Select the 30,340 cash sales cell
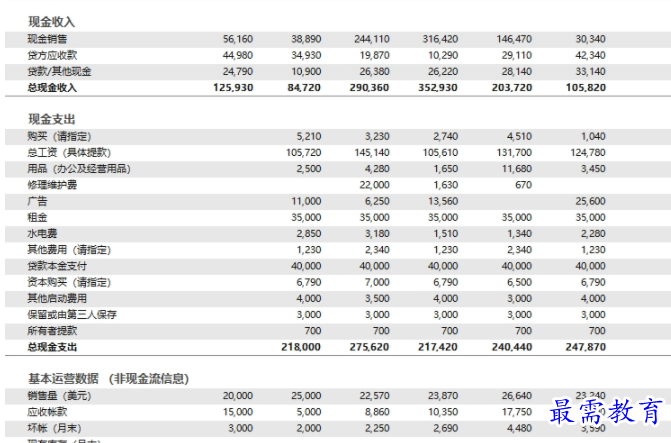This screenshot has width=671, height=443. point(591,39)
